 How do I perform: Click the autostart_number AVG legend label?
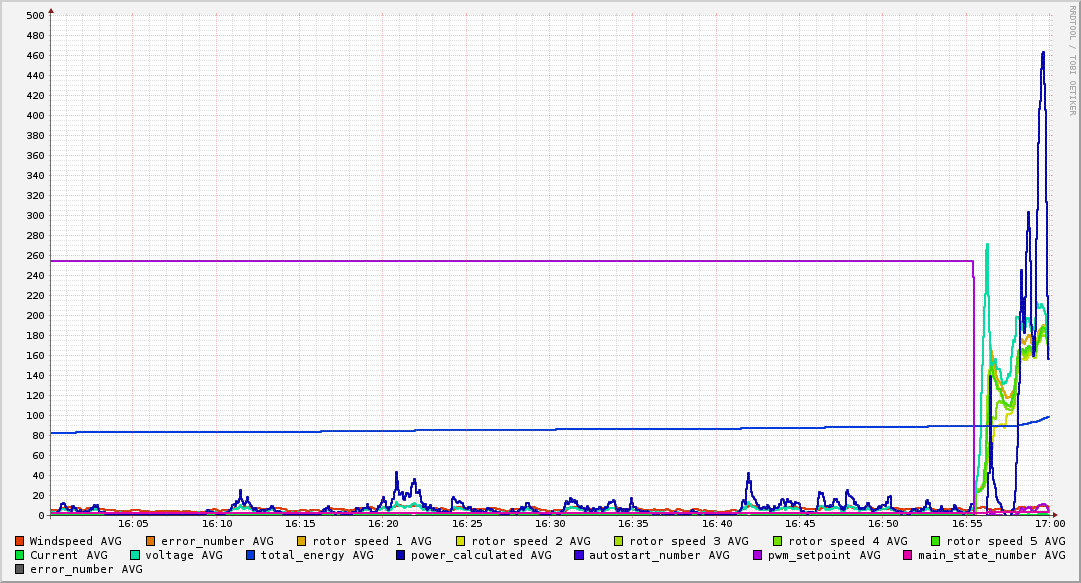pos(659,555)
